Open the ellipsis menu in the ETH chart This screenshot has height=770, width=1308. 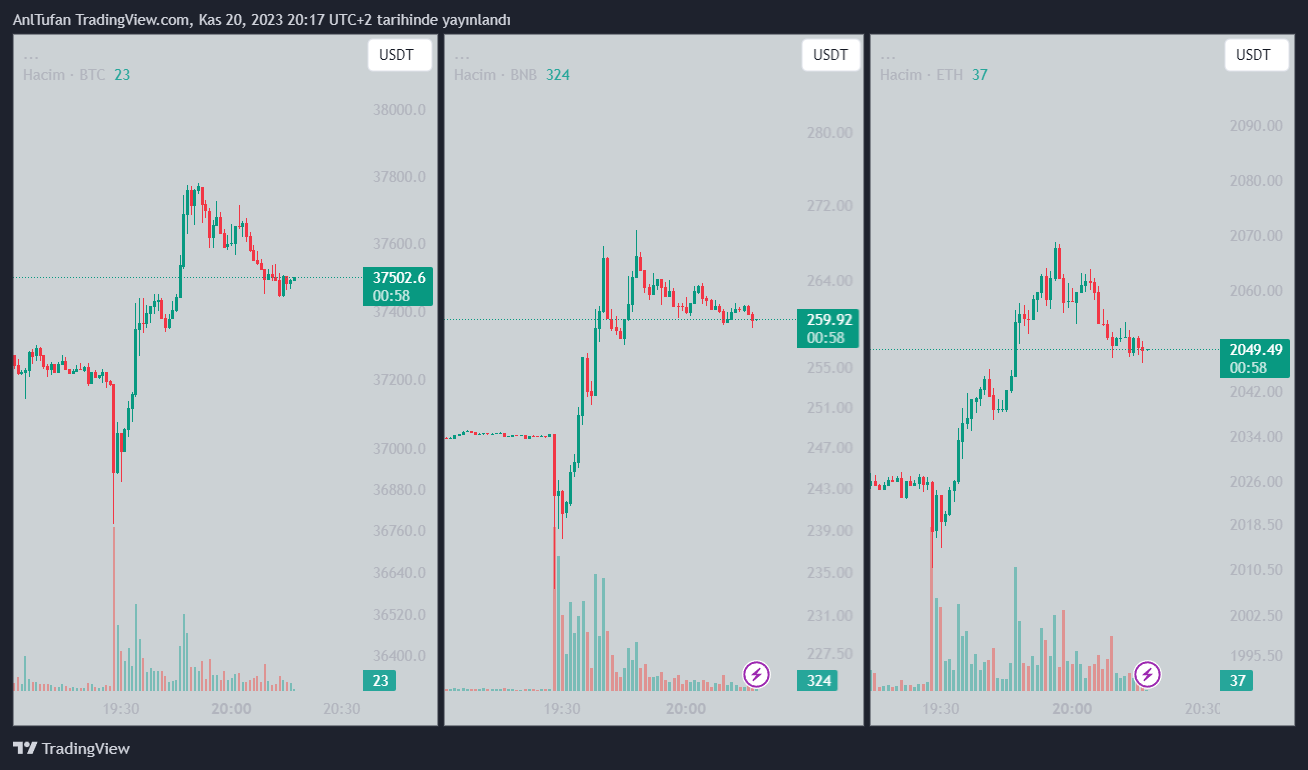(x=887, y=56)
